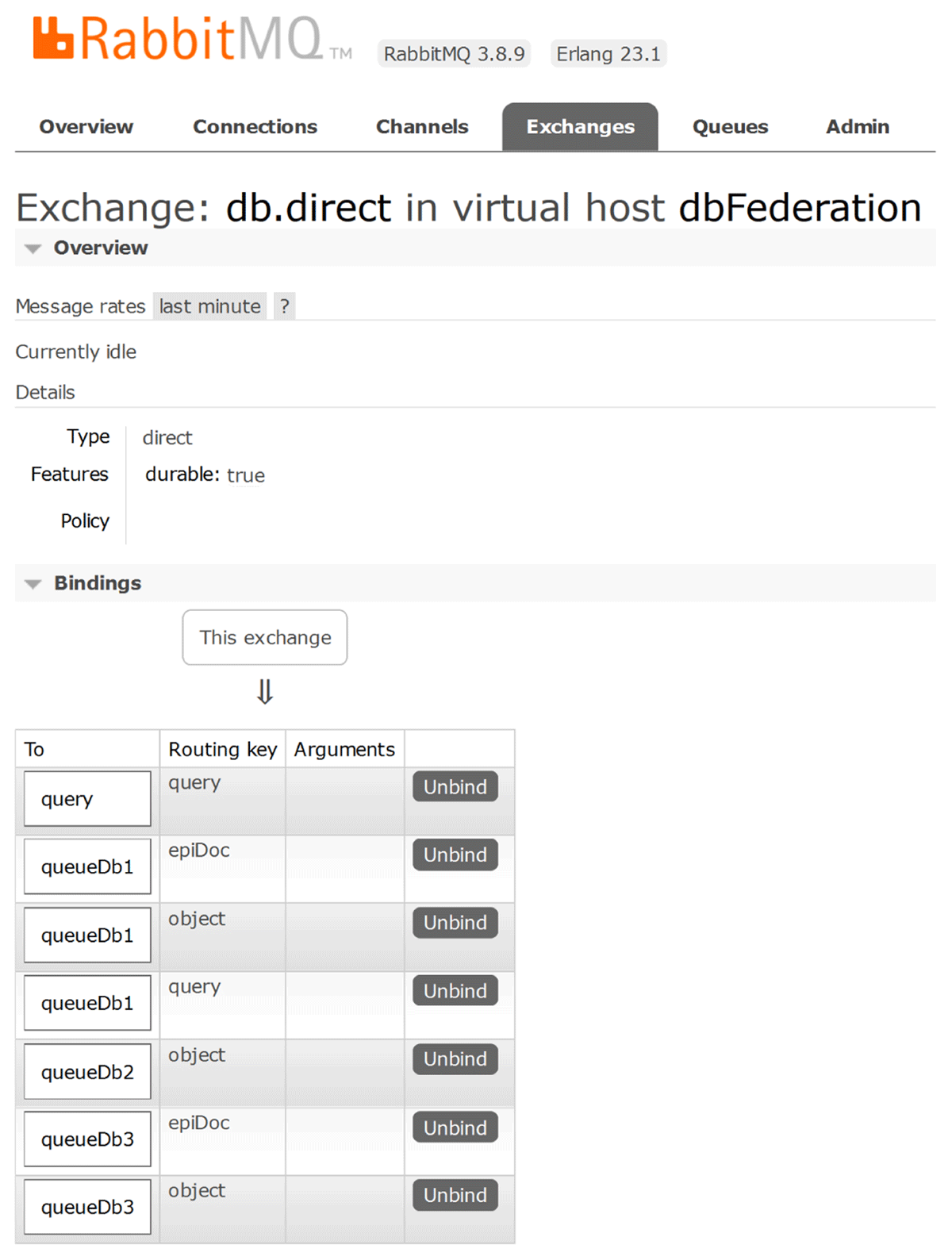Collapse the Bindings section triangle
952x1260 pixels.
[33, 584]
